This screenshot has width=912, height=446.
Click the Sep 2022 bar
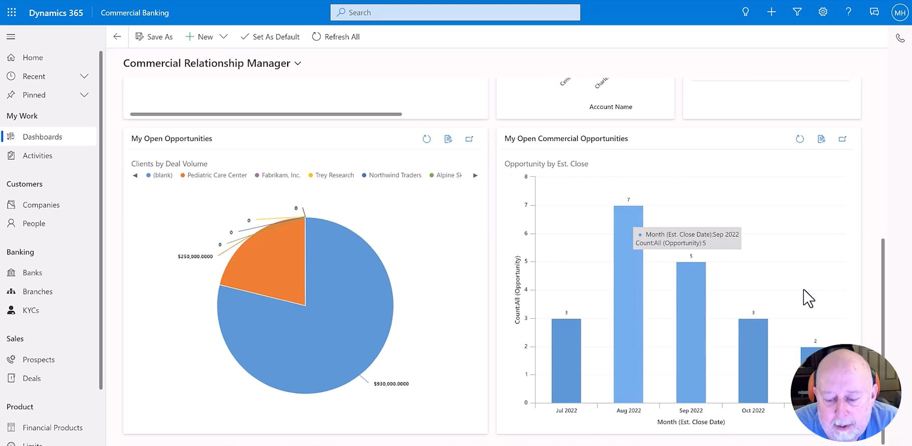(690, 332)
